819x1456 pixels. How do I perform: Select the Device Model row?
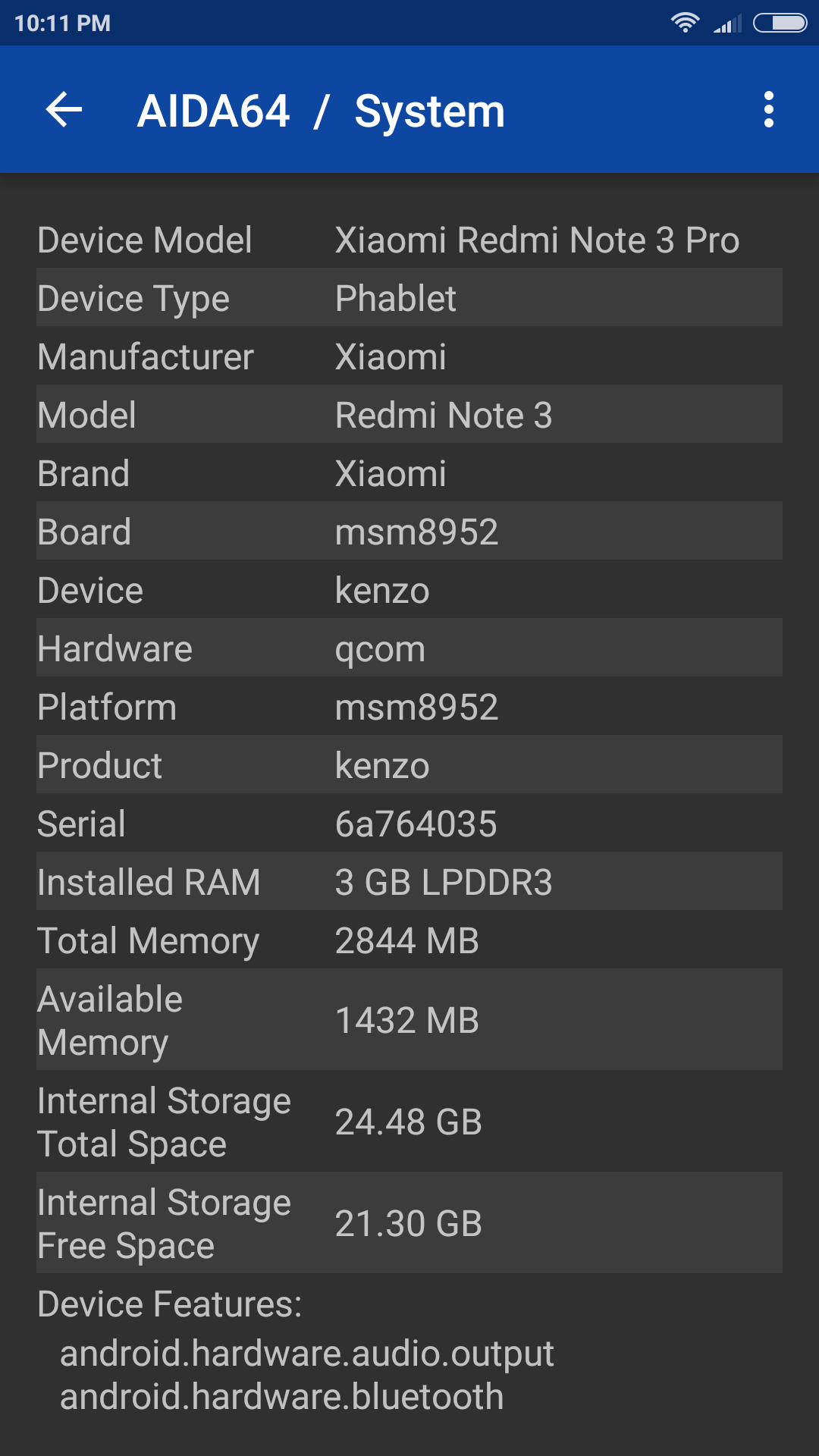[x=409, y=240]
